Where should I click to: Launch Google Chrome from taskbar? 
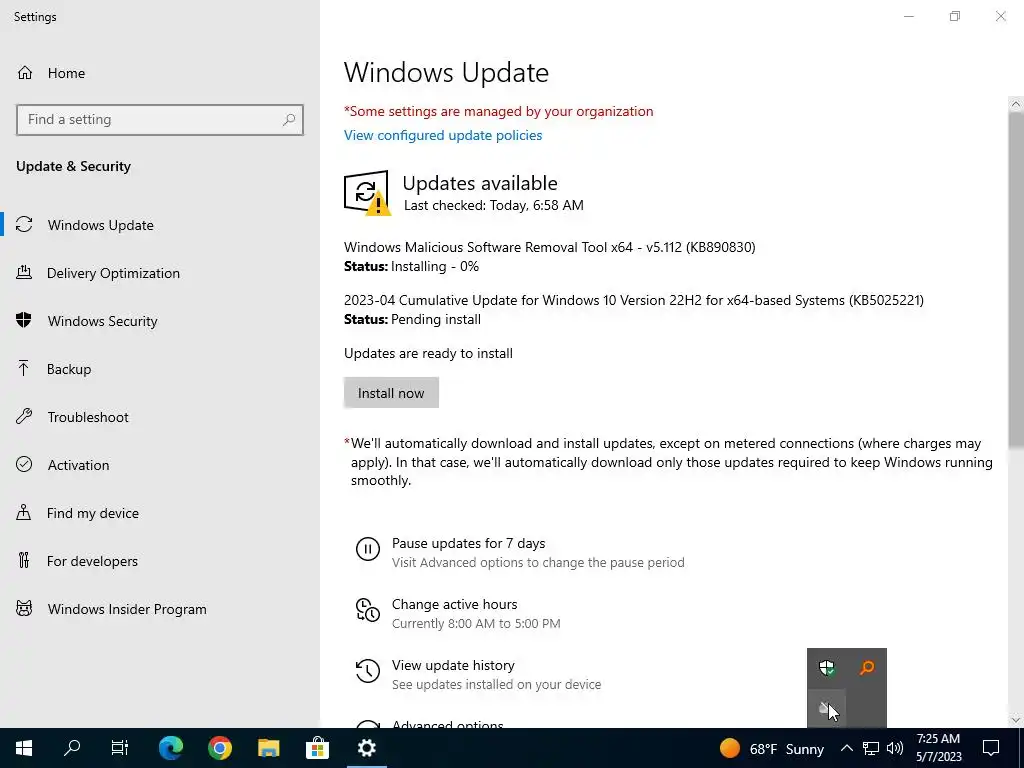pos(220,748)
